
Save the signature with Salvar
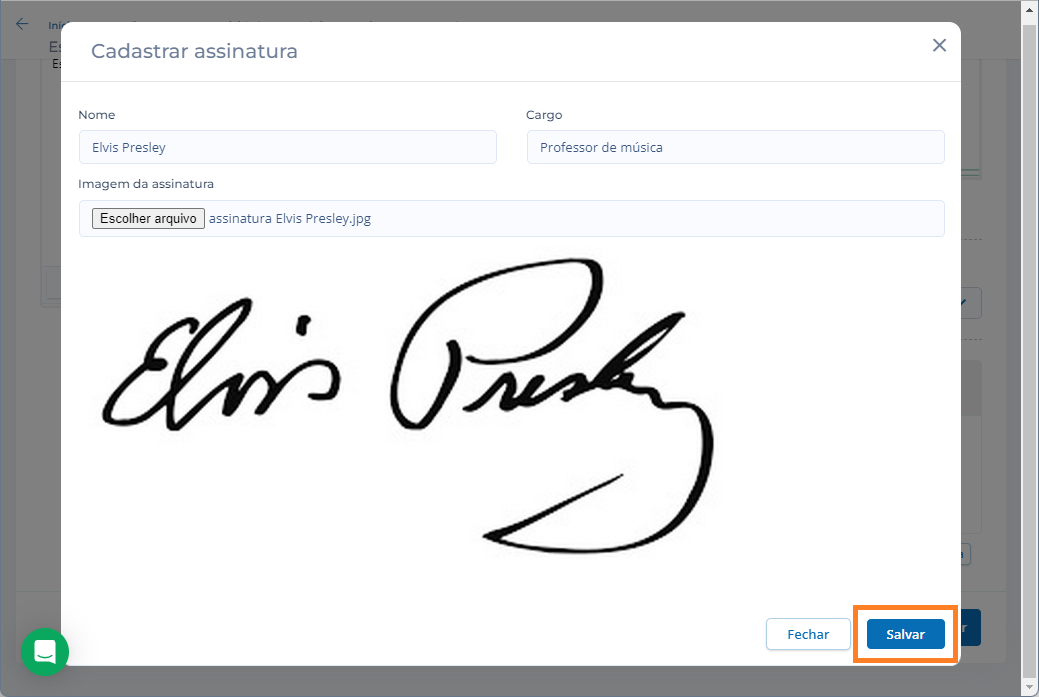[x=905, y=634]
